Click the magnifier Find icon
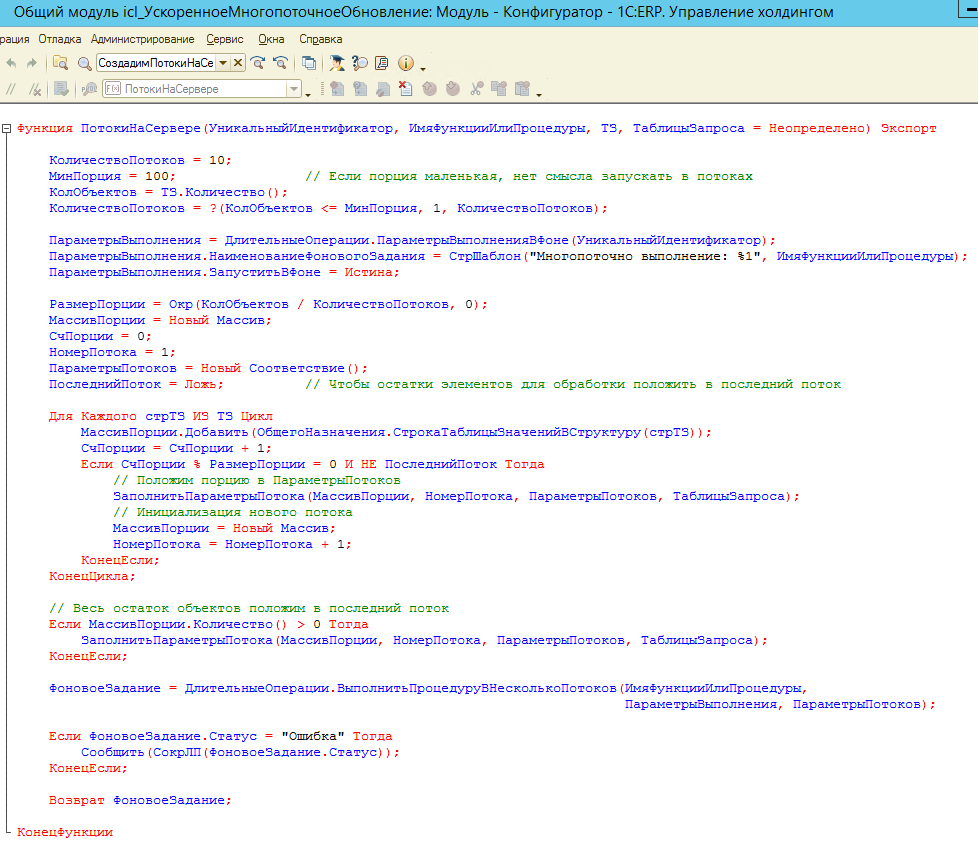This screenshot has height=848, width=978. (x=84, y=63)
